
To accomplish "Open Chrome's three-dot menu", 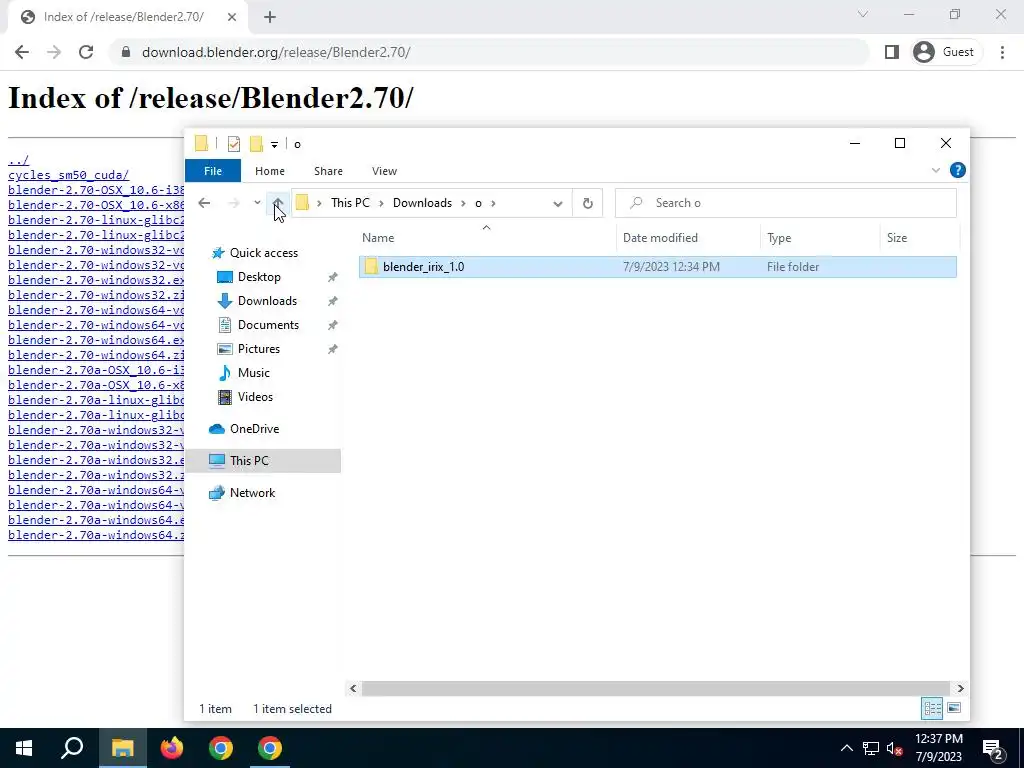I will [1002, 52].
